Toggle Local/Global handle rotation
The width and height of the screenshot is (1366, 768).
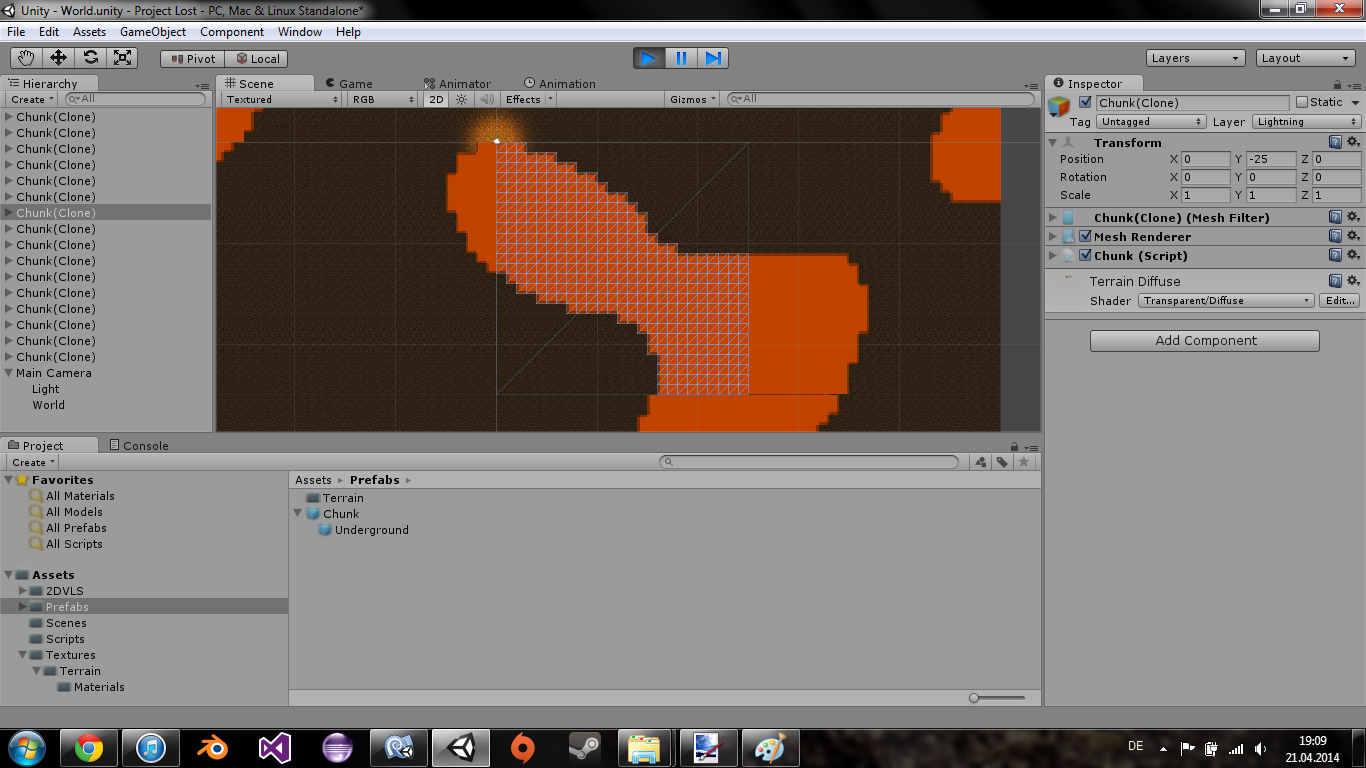[257, 59]
